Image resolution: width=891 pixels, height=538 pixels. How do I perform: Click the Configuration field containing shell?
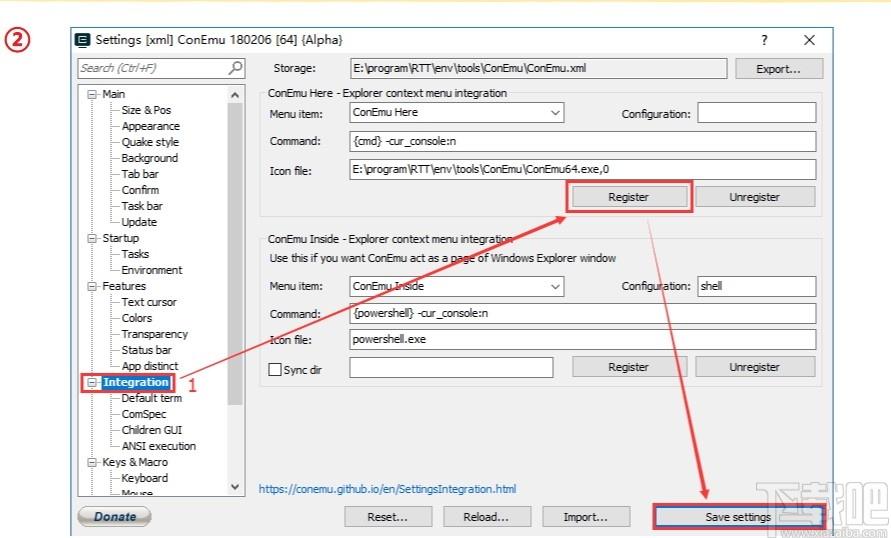tap(757, 286)
